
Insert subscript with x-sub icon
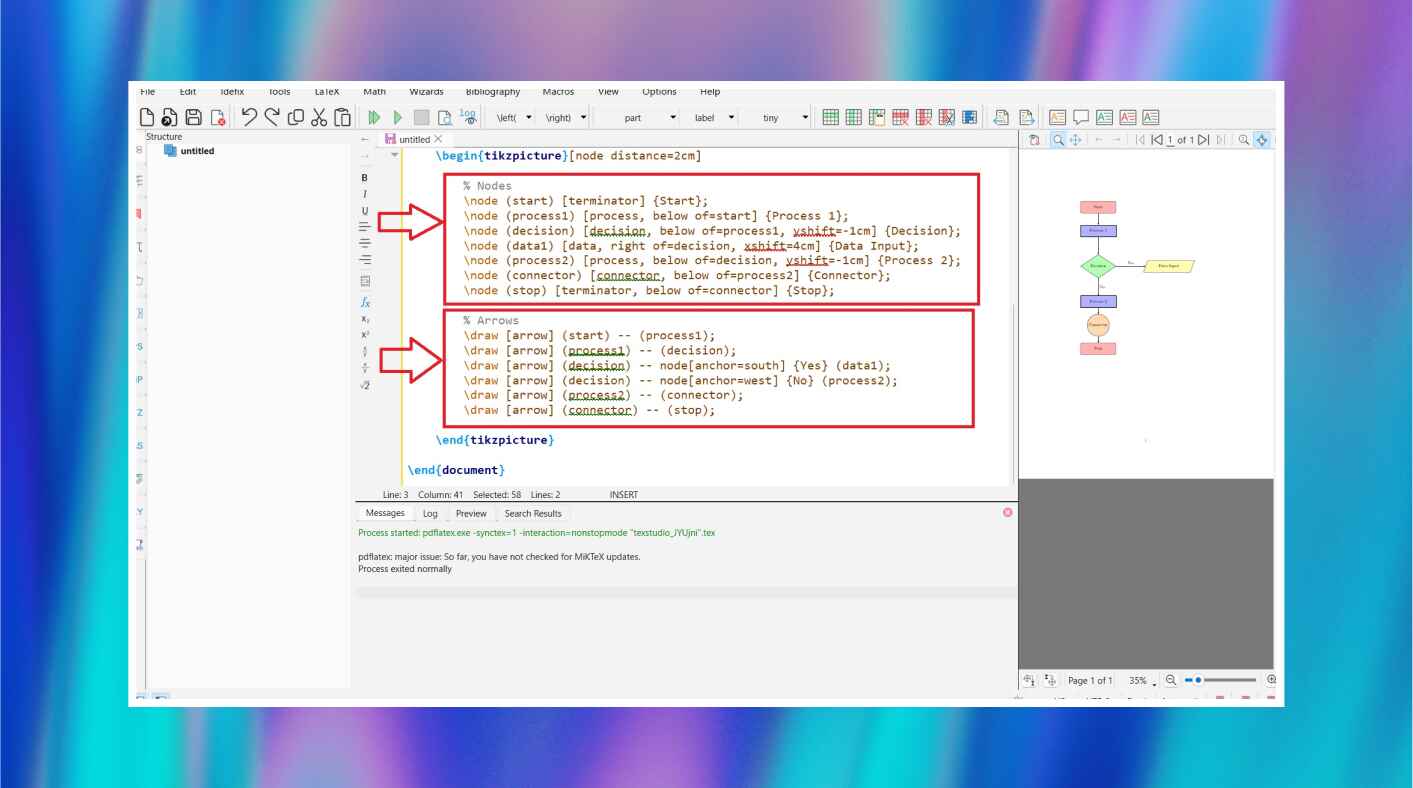pyautogui.click(x=365, y=319)
